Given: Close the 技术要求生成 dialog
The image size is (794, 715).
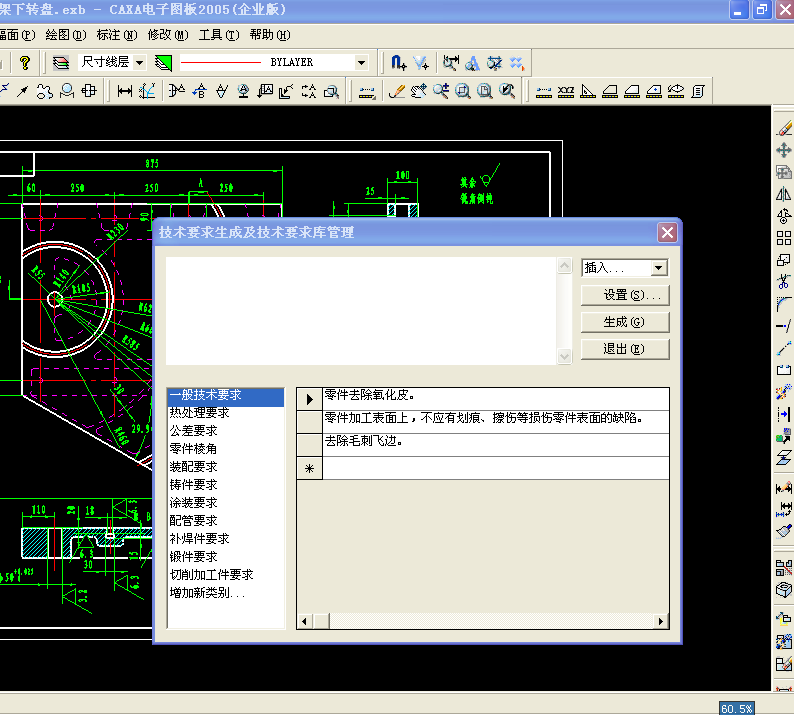Looking at the screenshot, I should (667, 232).
